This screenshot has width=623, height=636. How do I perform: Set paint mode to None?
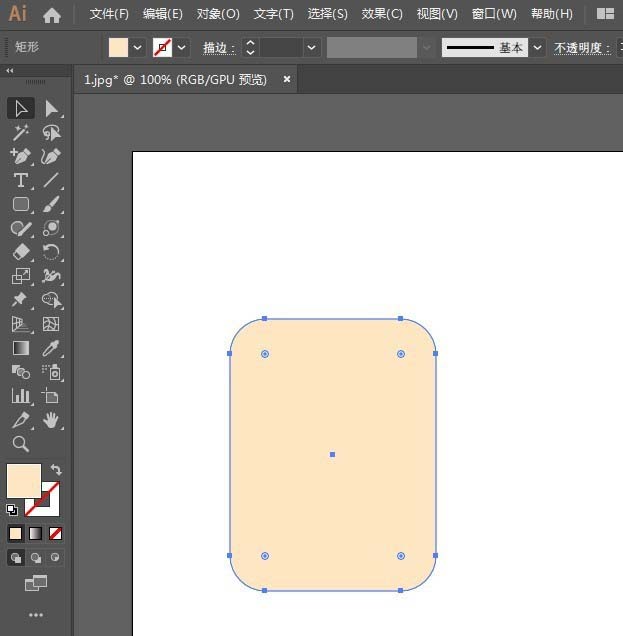(x=55, y=533)
